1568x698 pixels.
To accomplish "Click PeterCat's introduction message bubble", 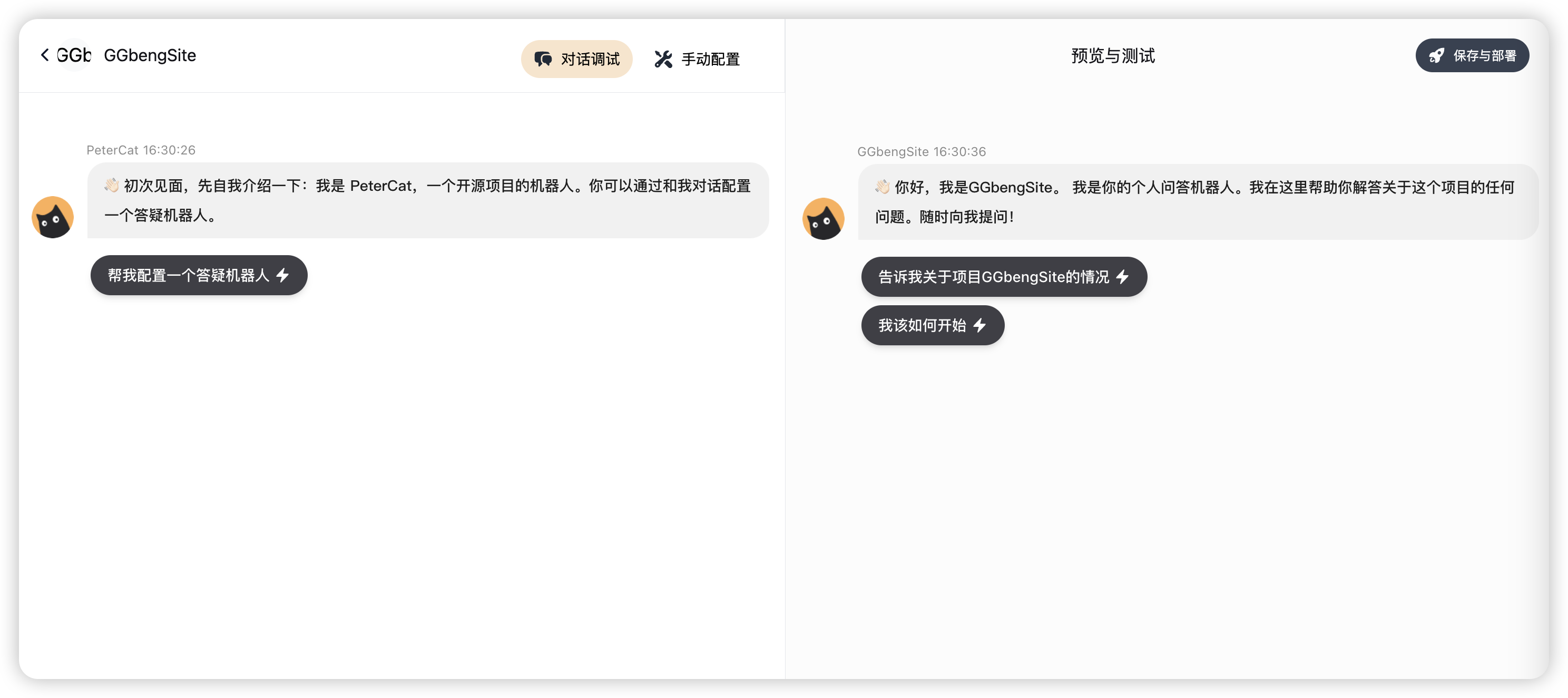I will click(x=427, y=200).
